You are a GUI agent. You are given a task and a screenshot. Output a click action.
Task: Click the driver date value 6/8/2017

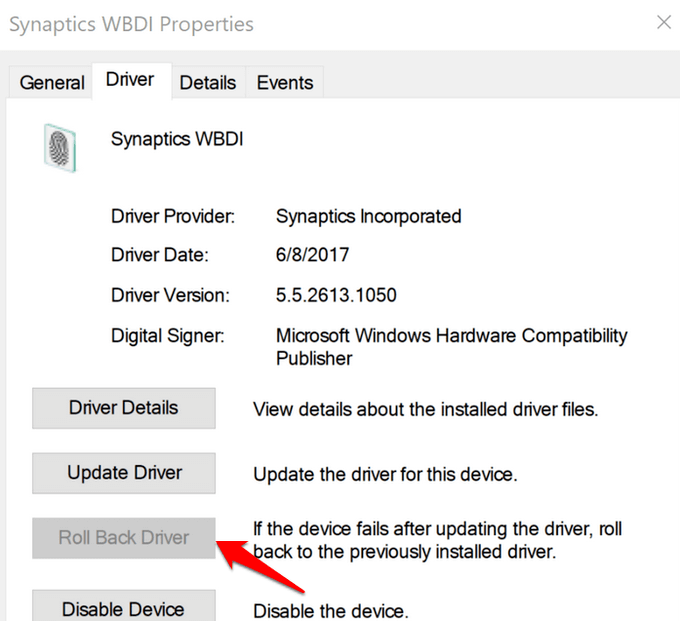(312, 255)
